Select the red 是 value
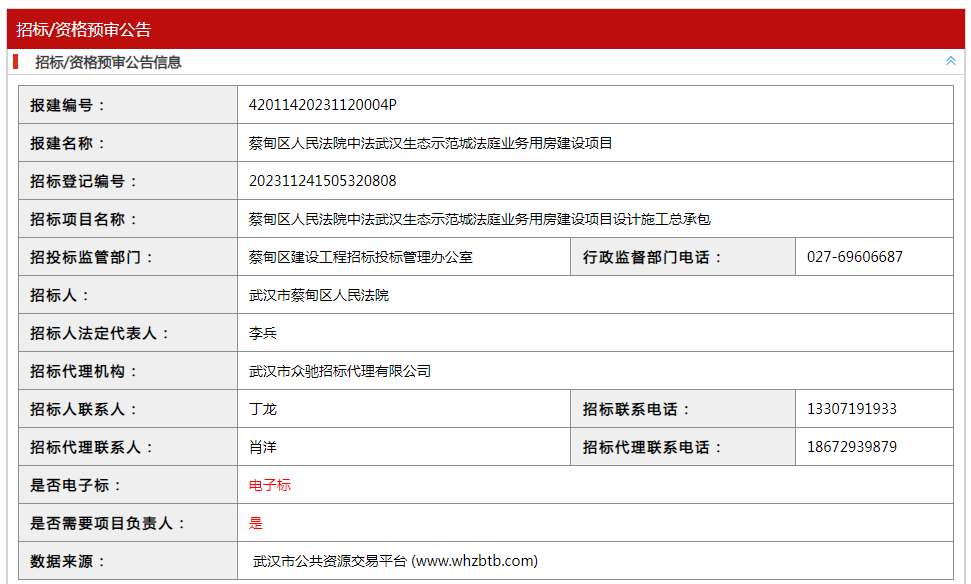This screenshot has height=584, width=971. click(x=256, y=523)
